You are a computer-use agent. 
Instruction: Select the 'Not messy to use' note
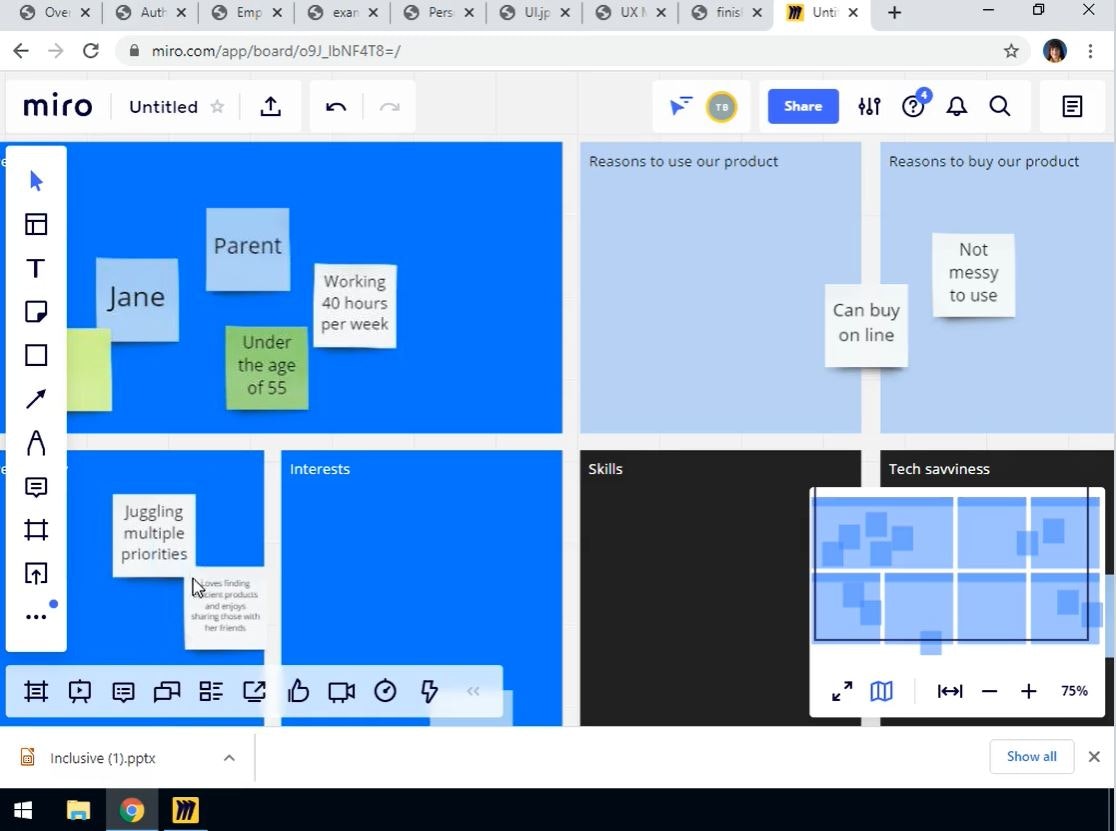tap(973, 275)
